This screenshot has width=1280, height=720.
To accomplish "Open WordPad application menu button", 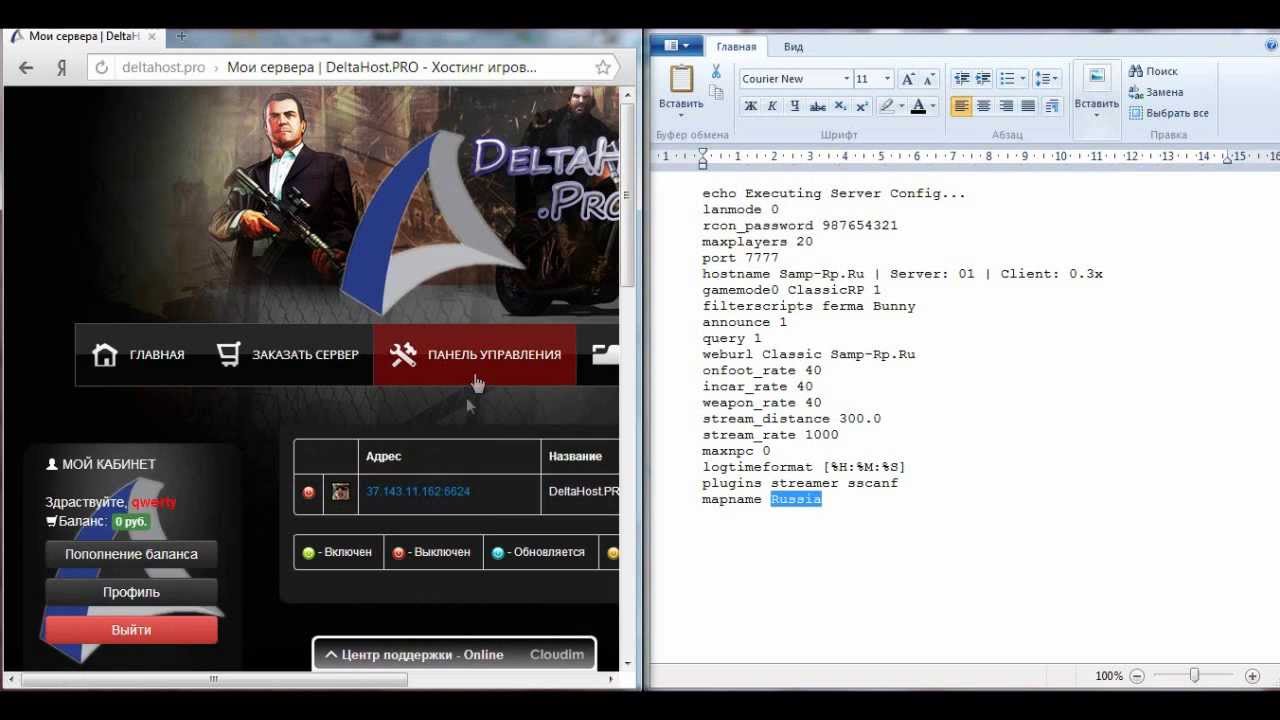I will 677,46.
